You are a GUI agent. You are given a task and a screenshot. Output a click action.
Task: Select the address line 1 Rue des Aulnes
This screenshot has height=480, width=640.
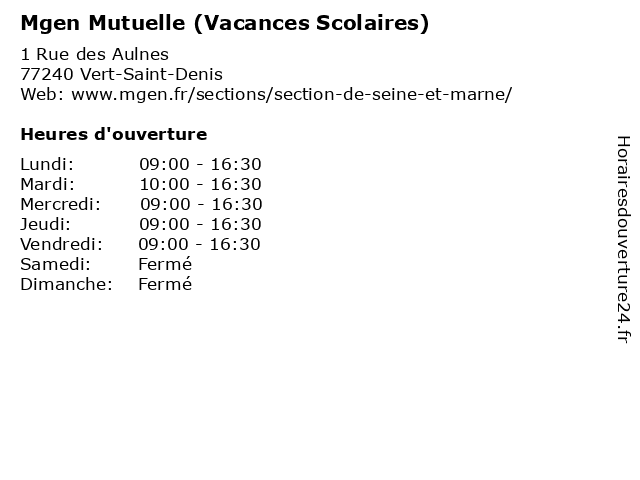(x=95, y=54)
